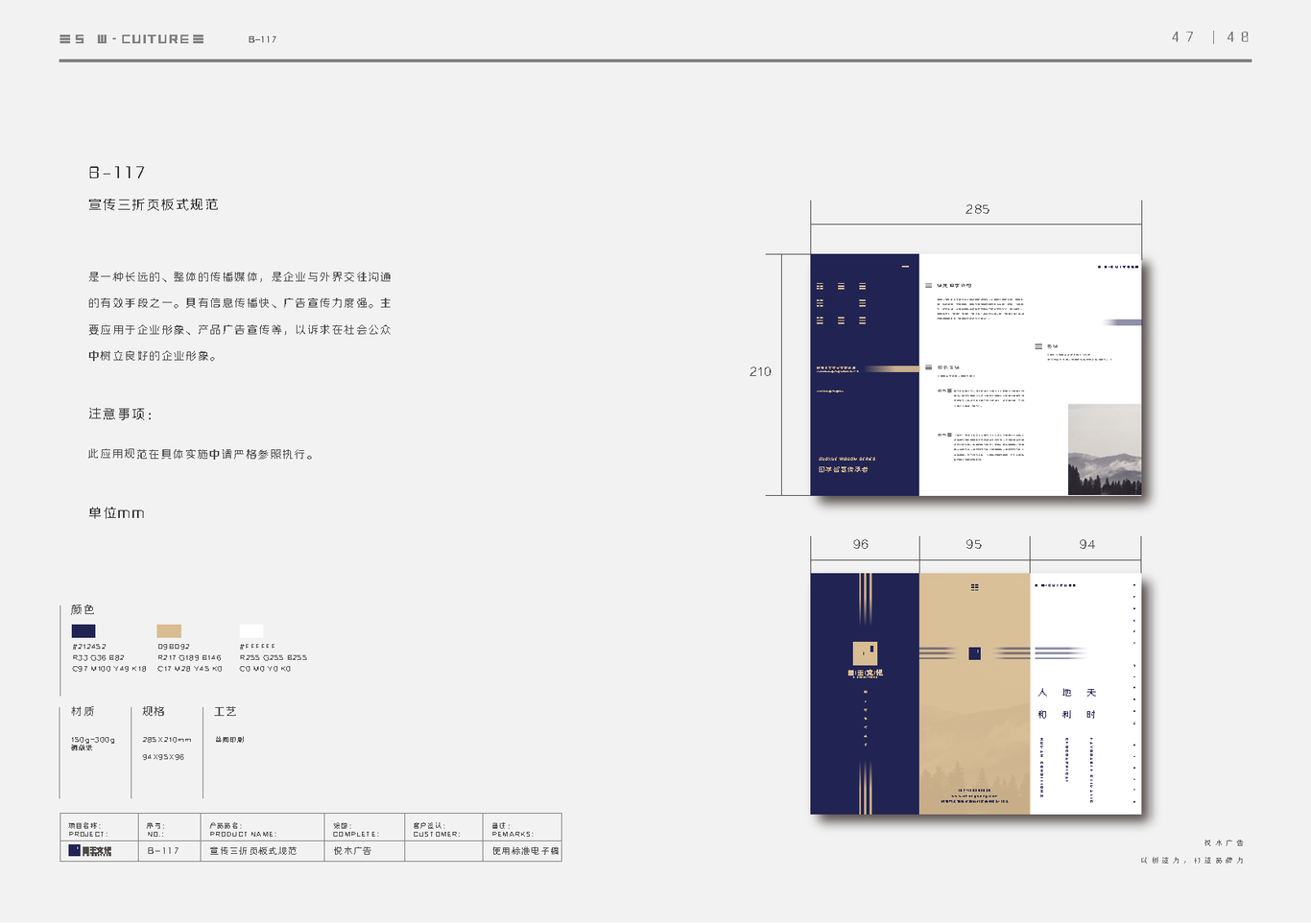The width and height of the screenshot is (1311, 924).
Task: Click the '悦木广告' footer credit at bottom right
Action: coord(1224,843)
